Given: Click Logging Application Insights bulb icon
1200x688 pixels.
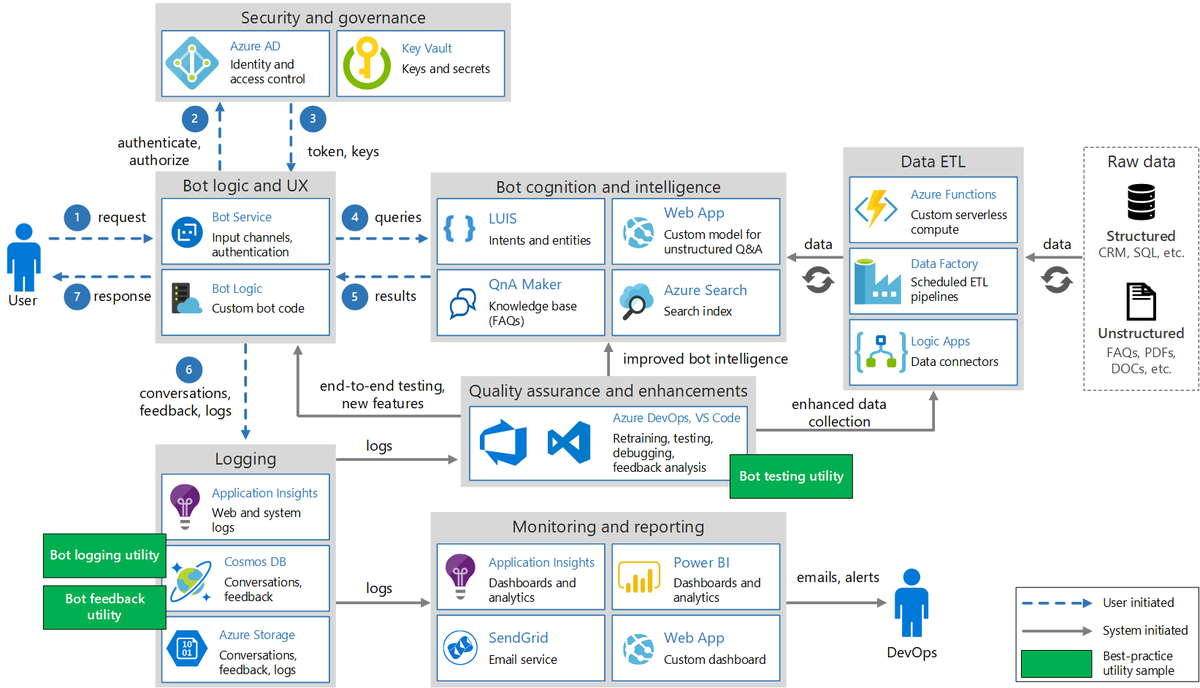Looking at the screenshot, I should point(186,508).
